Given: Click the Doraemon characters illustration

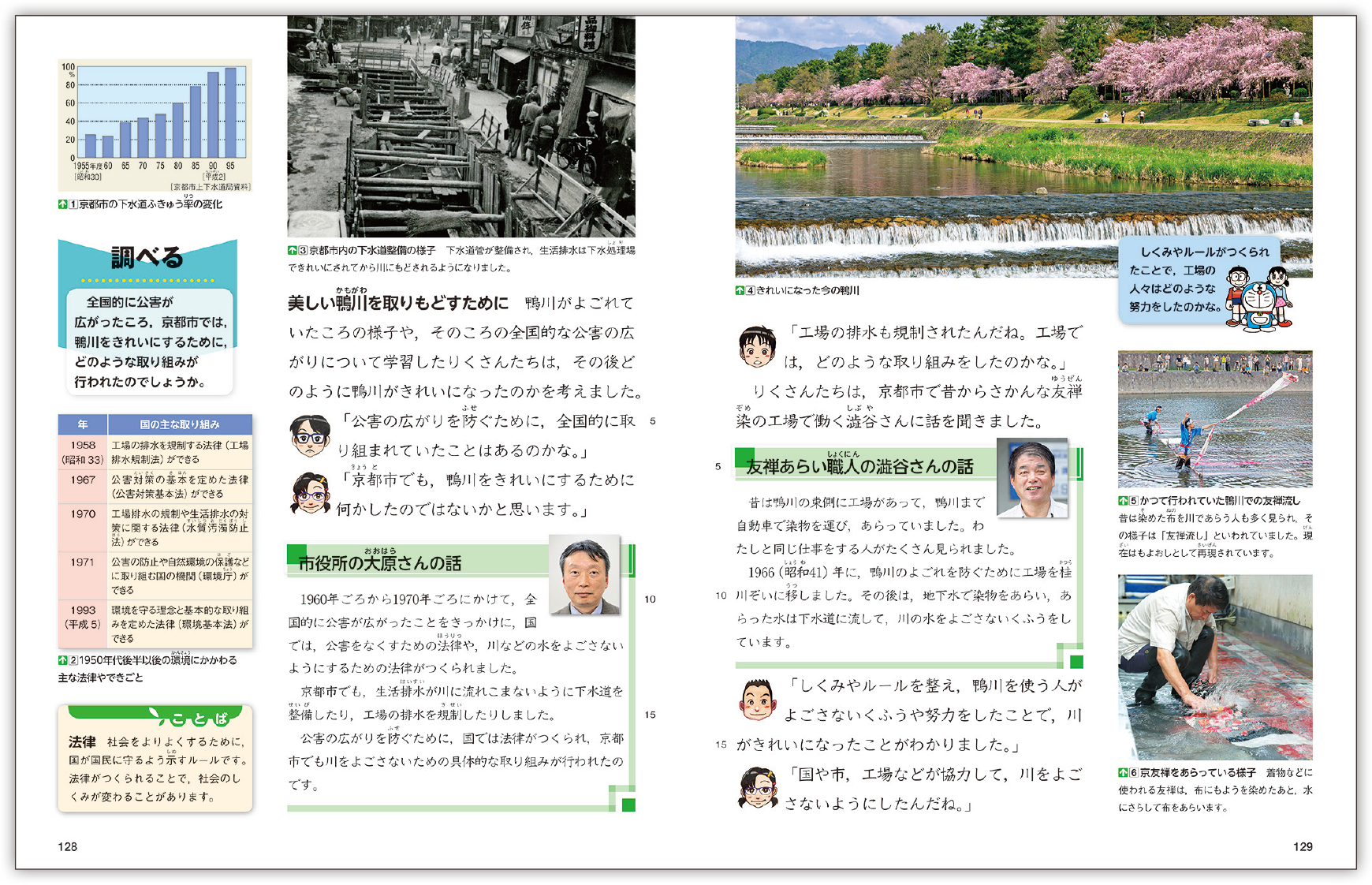Looking at the screenshot, I should tap(1261, 295).
